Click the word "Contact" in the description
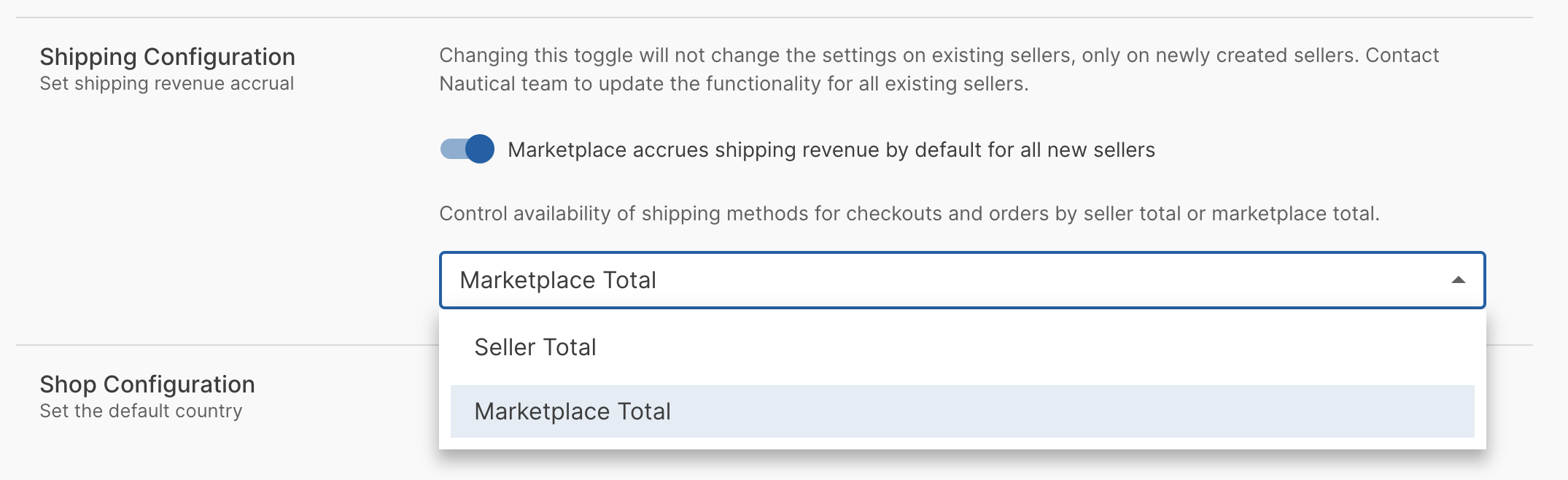The image size is (1568, 480). coord(1402,55)
